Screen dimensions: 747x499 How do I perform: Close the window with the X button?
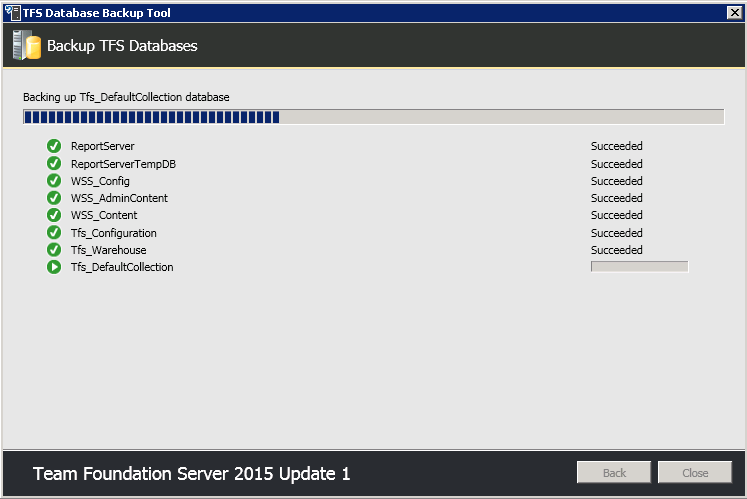(735, 12)
